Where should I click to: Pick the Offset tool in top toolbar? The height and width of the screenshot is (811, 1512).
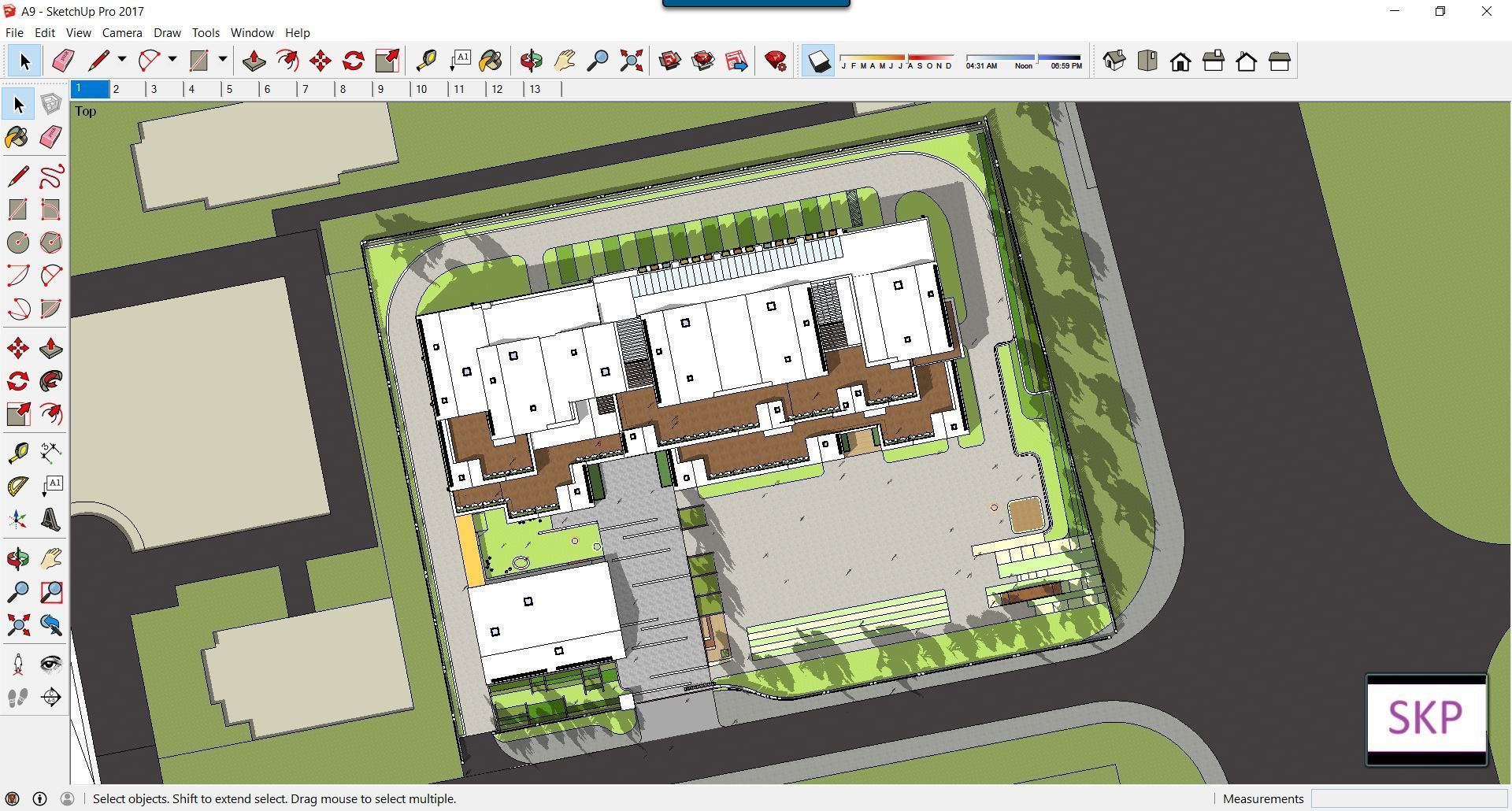(287, 61)
